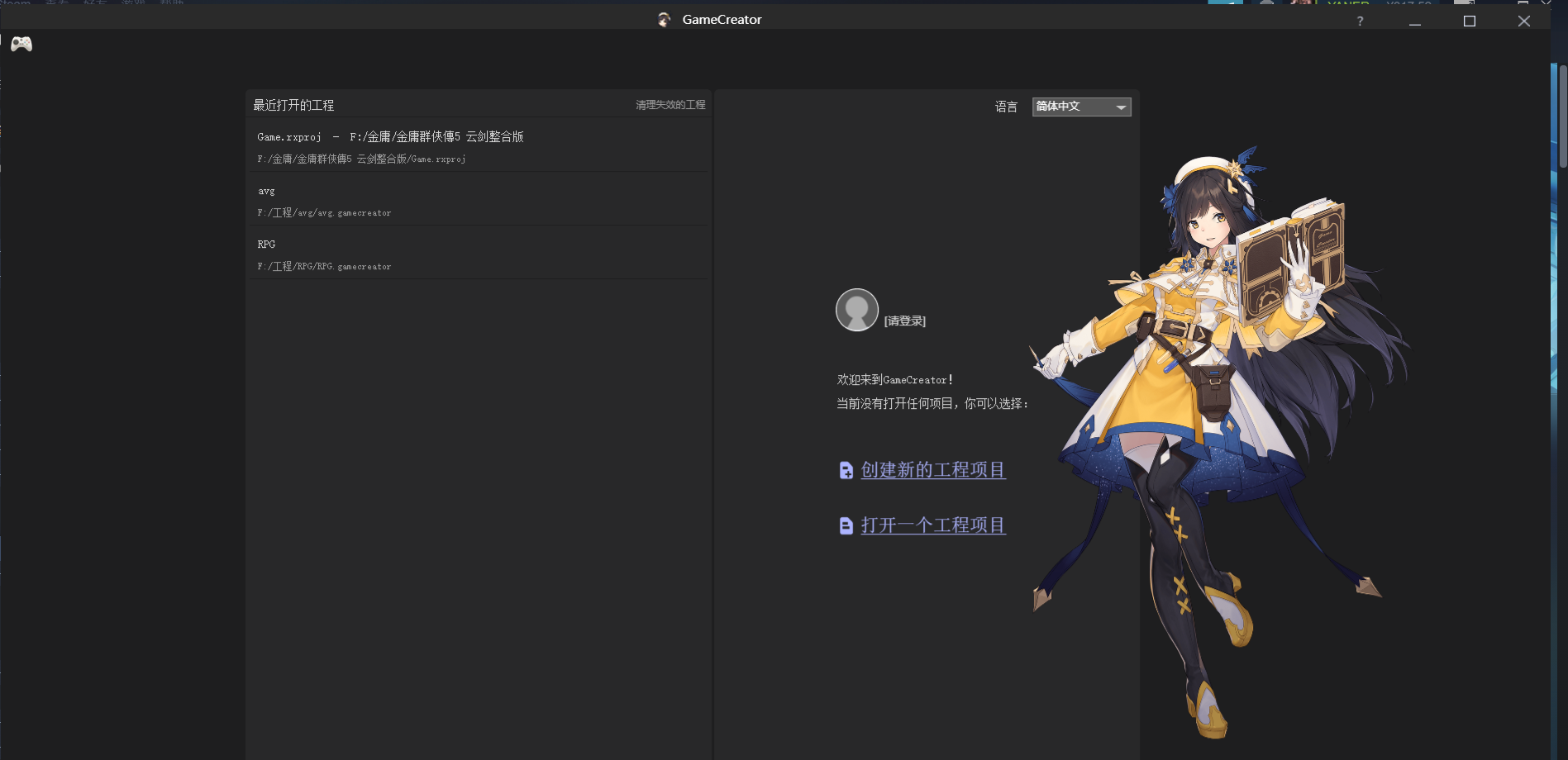Open recent project Game.rxproj 金庸群侠傳5

click(x=479, y=146)
